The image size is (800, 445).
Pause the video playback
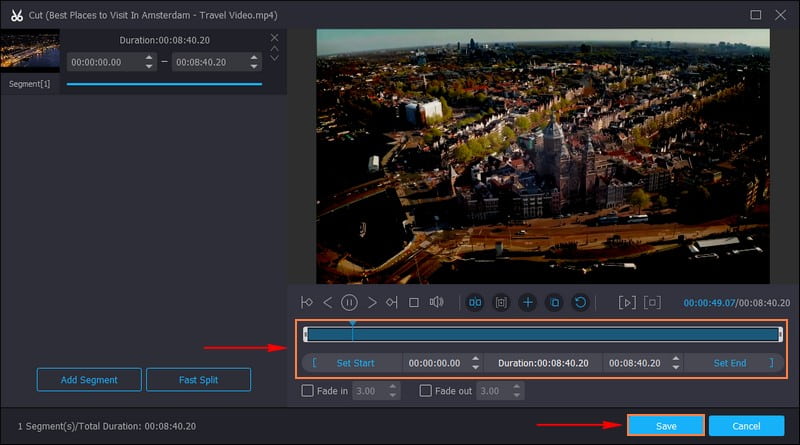click(350, 302)
